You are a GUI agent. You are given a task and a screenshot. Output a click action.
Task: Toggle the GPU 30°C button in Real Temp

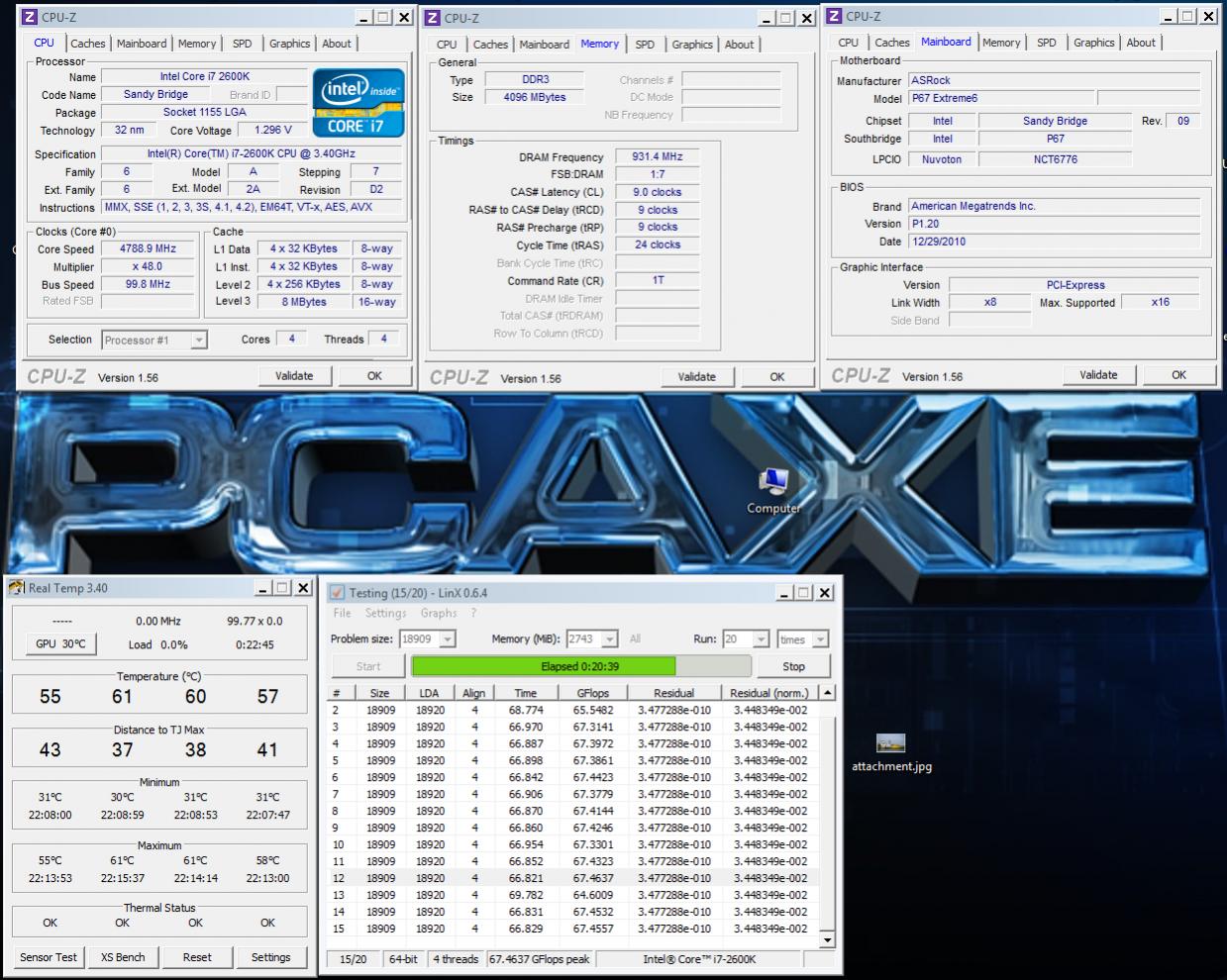pyautogui.click(x=60, y=644)
